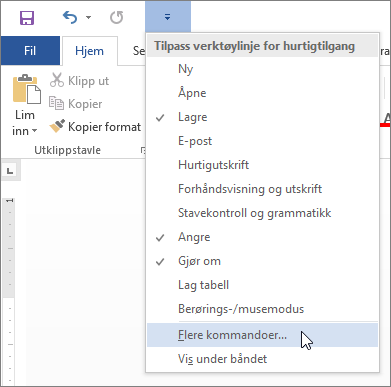
Task: Open Utklippstavle dialog launcher
Action: tap(143, 151)
